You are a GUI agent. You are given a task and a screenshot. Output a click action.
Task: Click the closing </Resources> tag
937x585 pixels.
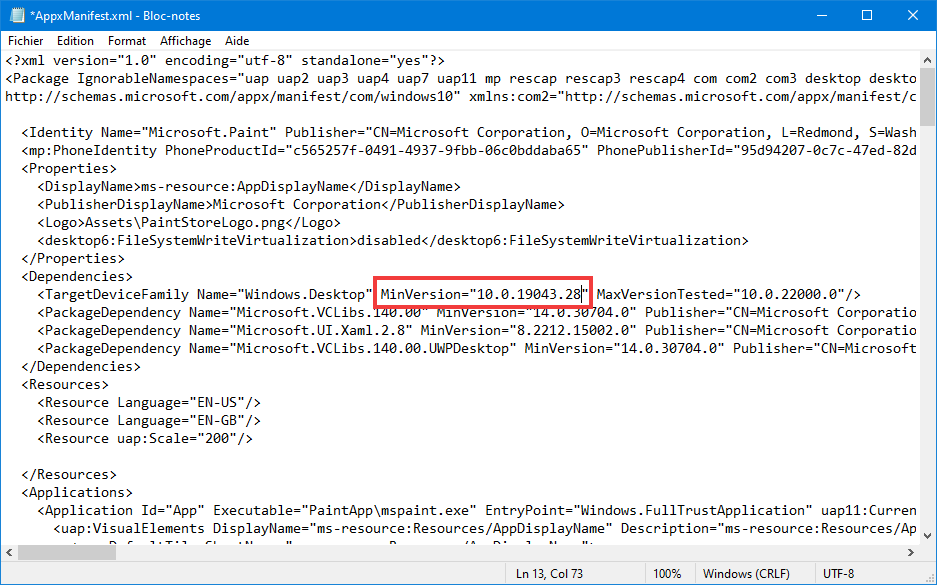pyautogui.click(x=69, y=474)
